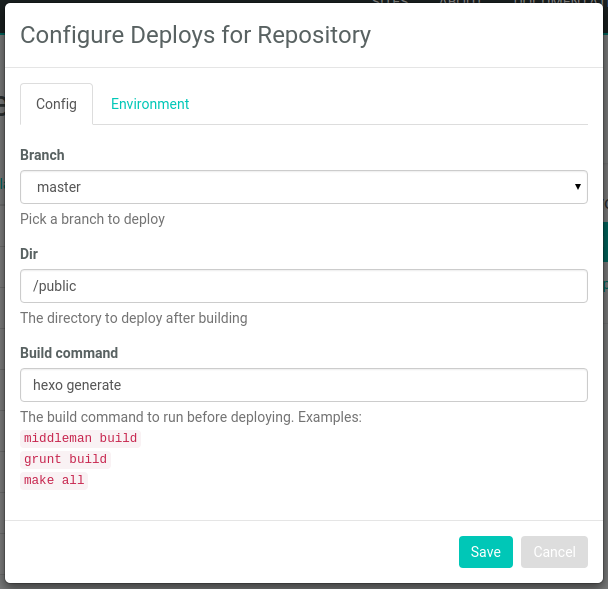Click the build command examples description text
Viewport: 608px width, 589px height.
(190, 416)
